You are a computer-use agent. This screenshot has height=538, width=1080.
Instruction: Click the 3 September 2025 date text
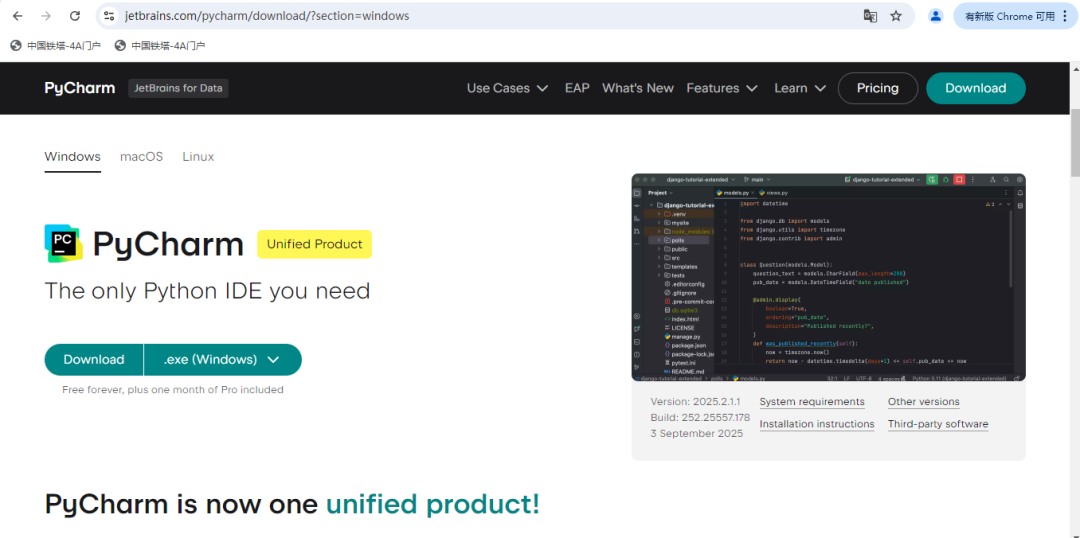tap(696, 433)
